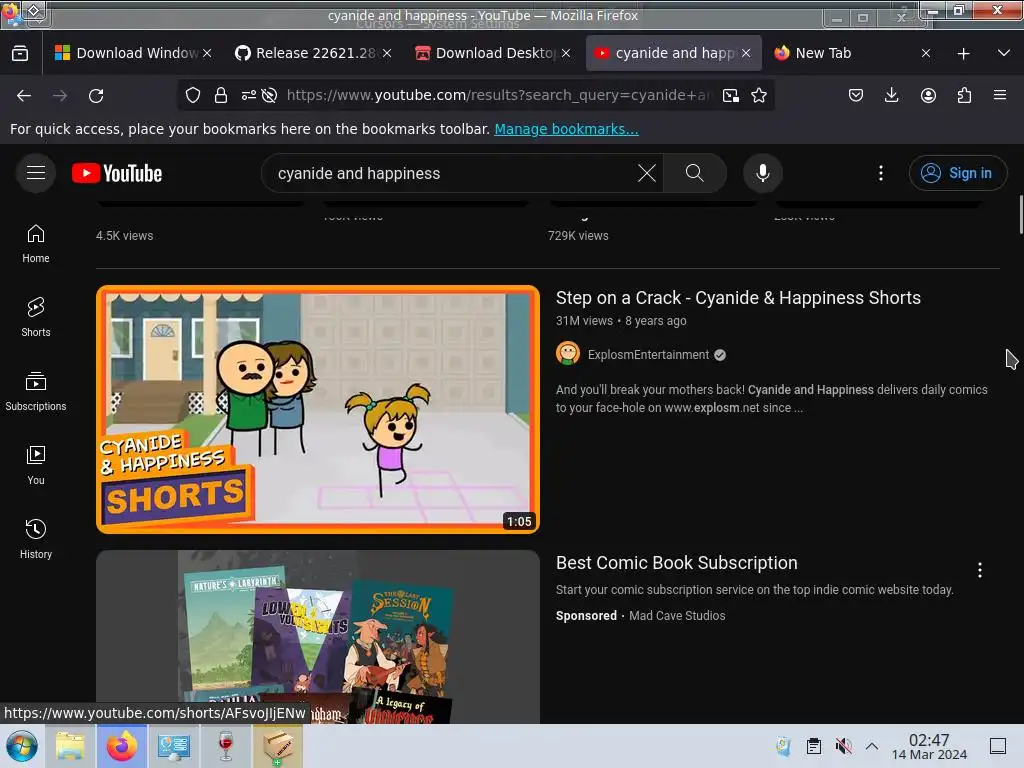Open the Firefox account icon
1024x768 pixels.
[x=928, y=95]
